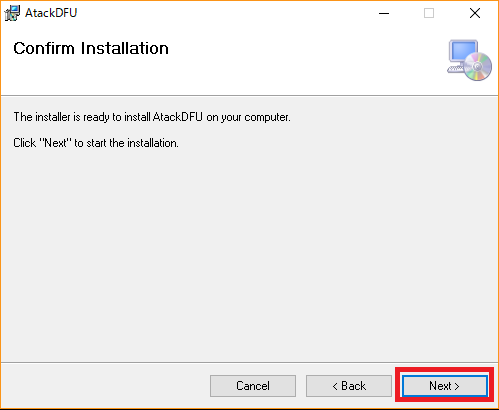This screenshot has width=499, height=410.
Task: Click the "start the installation" phrase
Action: [133, 143]
